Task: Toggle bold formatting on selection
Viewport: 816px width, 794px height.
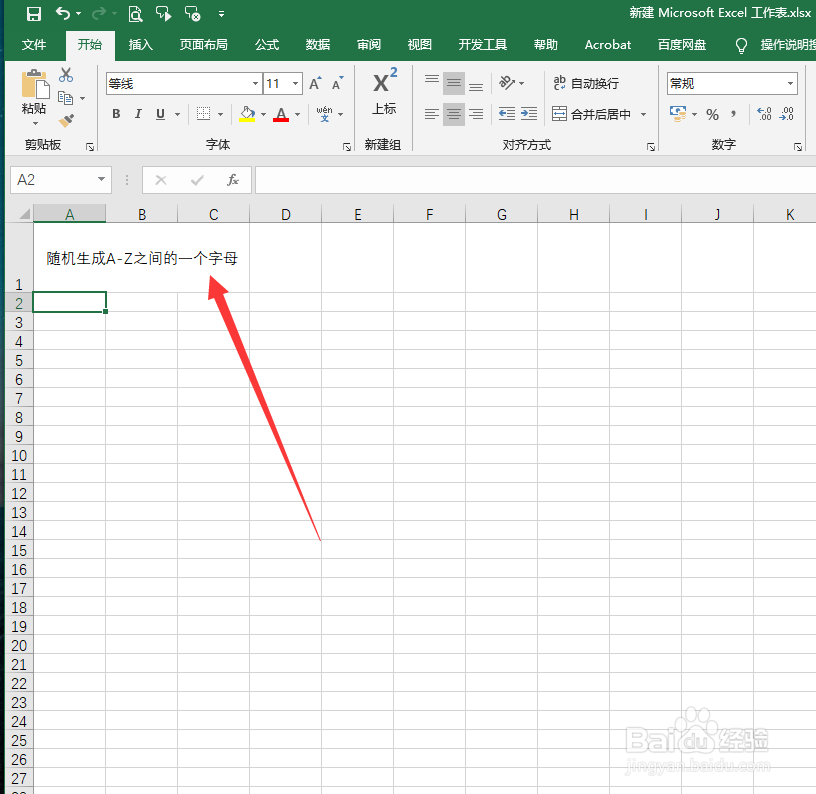Action: 116,114
